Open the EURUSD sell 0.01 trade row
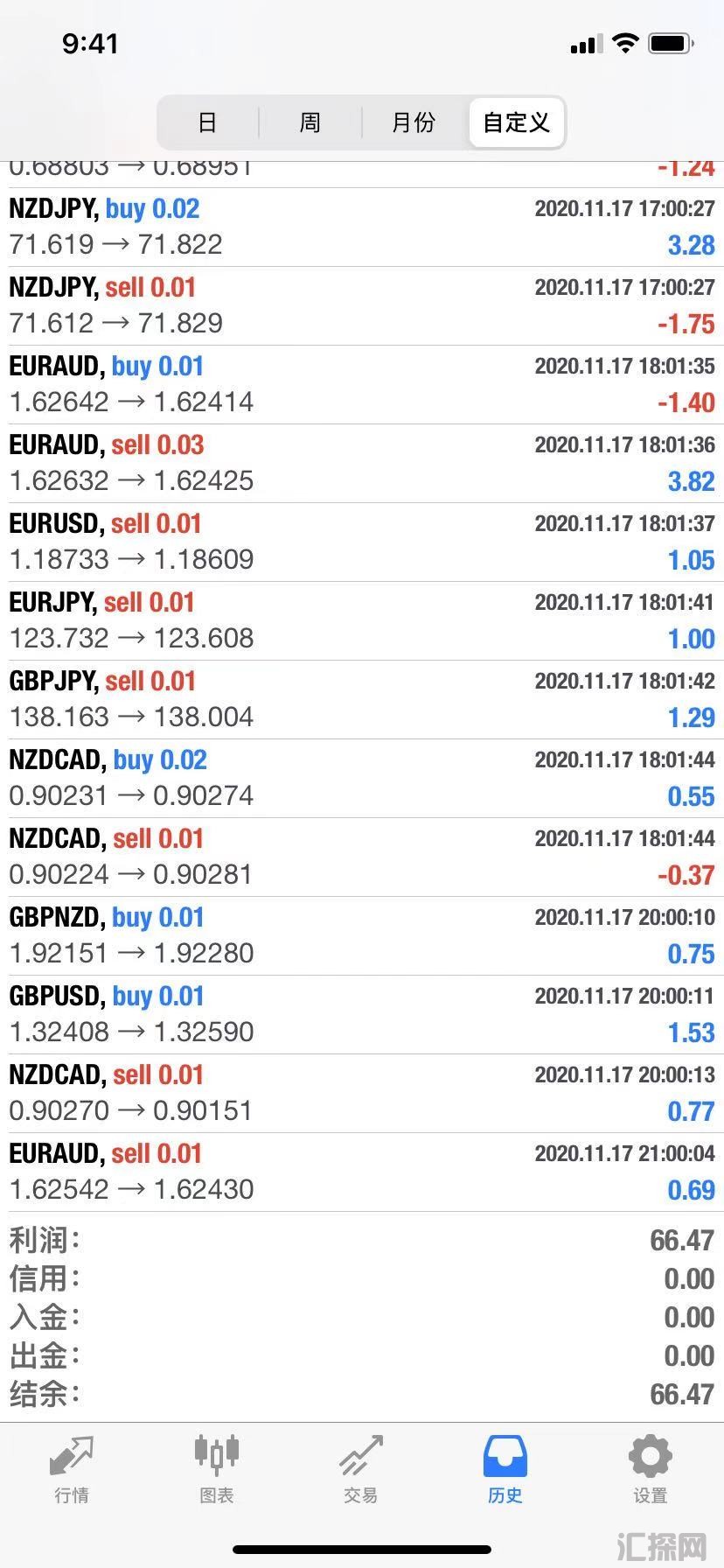Screen dimensions: 724x1568 (x=362, y=542)
